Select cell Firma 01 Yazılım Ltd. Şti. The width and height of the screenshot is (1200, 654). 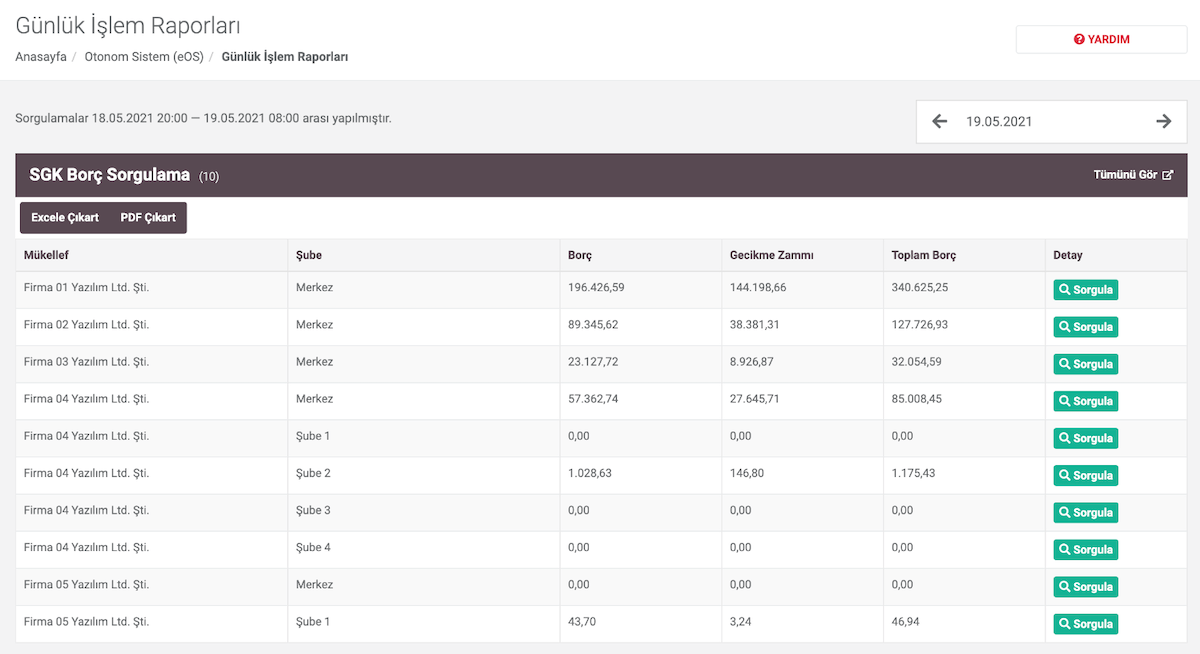pyautogui.click(x=86, y=287)
